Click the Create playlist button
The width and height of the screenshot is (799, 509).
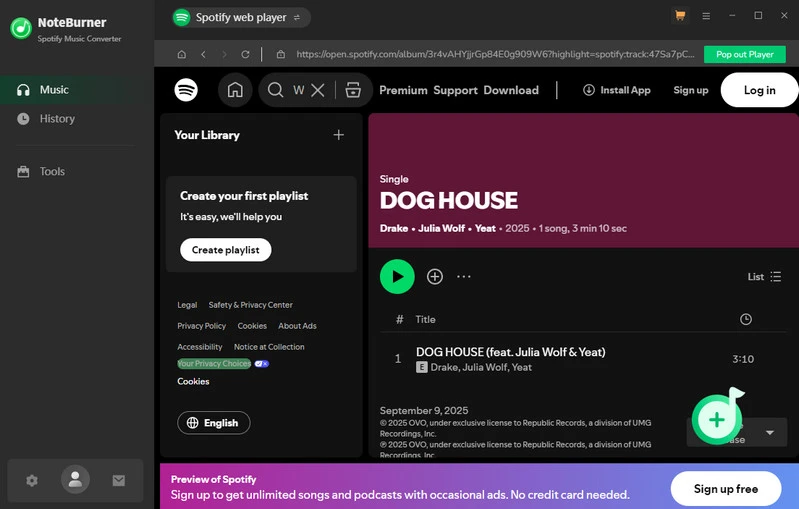pos(225,250)
